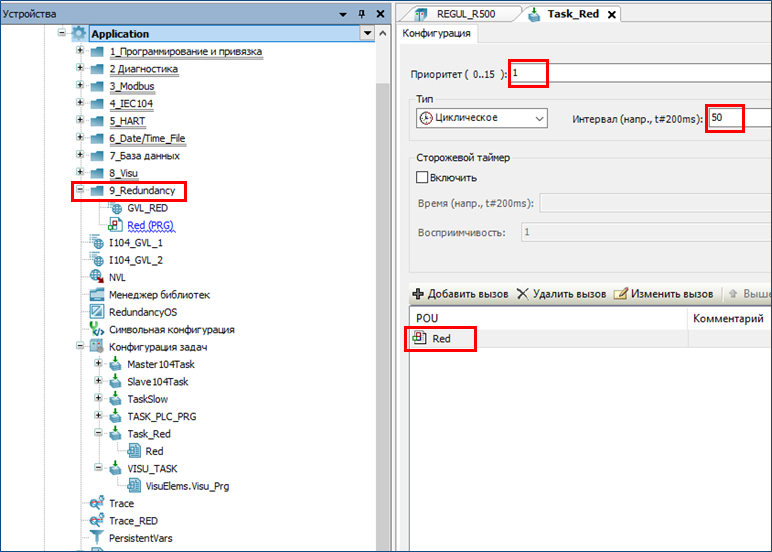
Task: Enable the watchdog timer checkbox
Action: pyautogui.click(x=422, y=177)
